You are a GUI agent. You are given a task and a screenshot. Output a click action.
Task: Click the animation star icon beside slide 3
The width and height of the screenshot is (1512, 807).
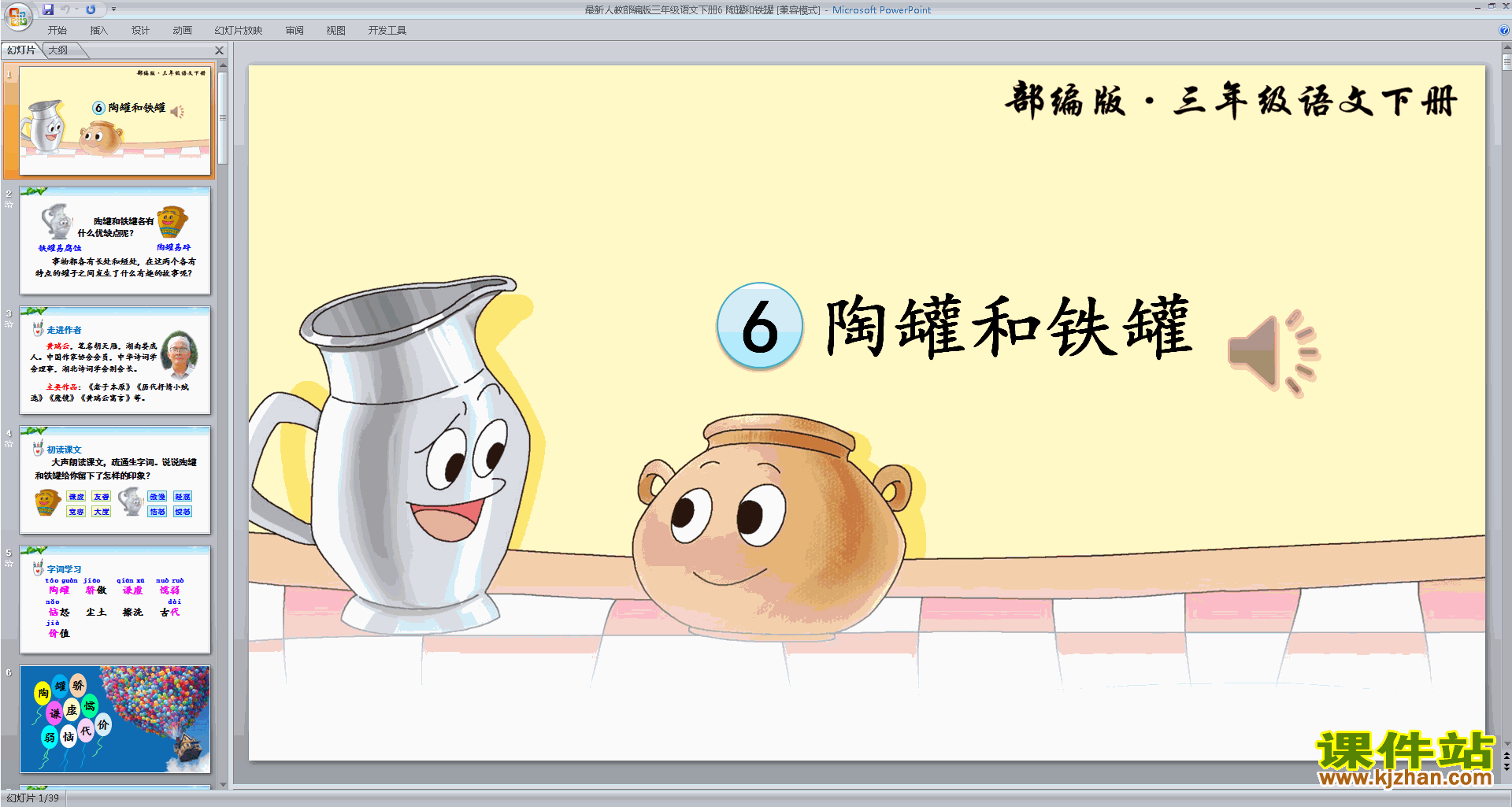pos(9,324)
